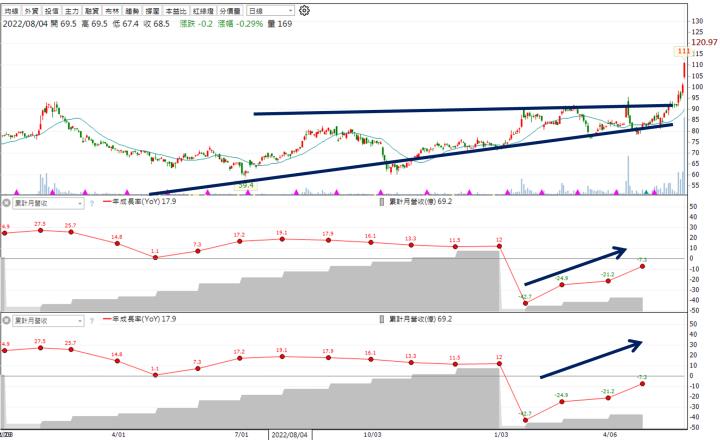Click the 130 price axis label
Screen dimensions: 720x440
pyautogui.click(x=697, y=21)
